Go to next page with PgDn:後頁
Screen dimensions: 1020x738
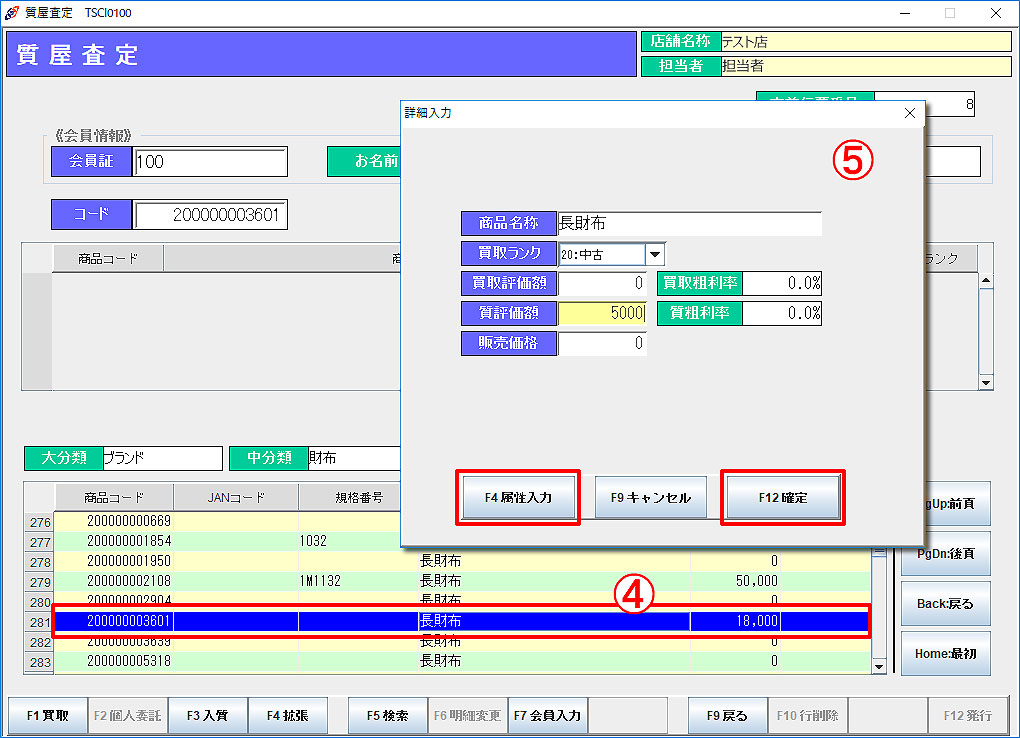945,553
